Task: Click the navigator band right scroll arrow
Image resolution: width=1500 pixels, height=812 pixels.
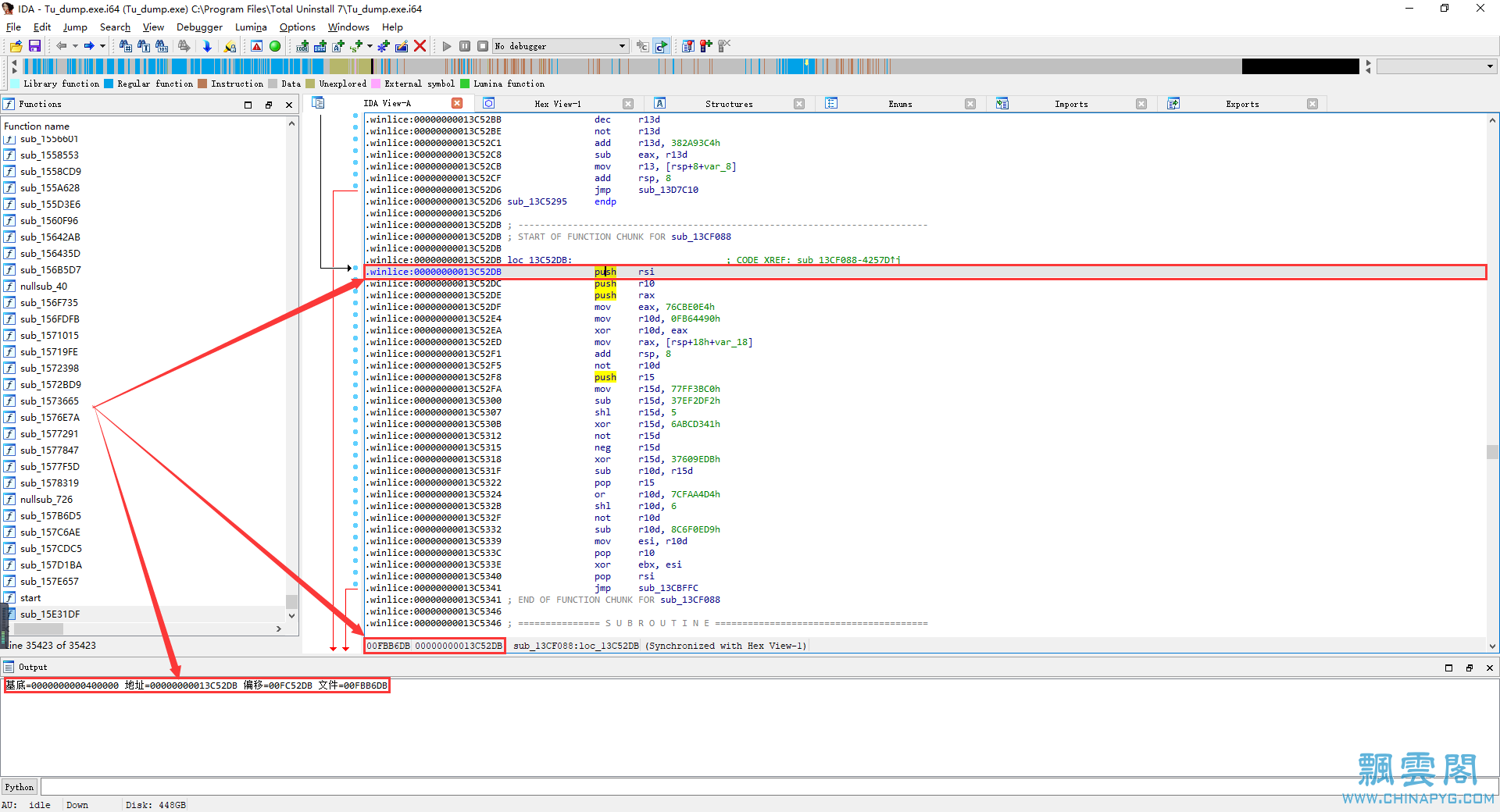Action: pyautogui.click(x=1368, y=62)
